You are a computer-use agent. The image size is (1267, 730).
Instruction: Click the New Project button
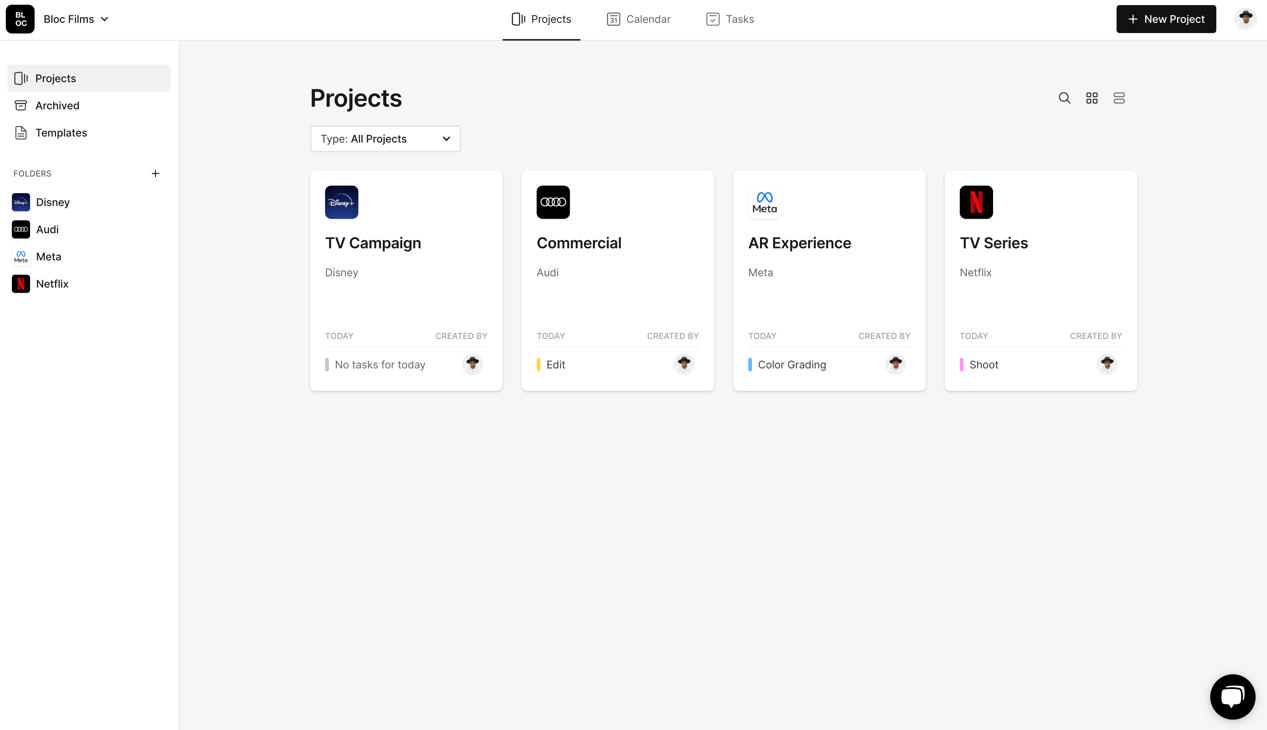pyautogui.click(x=1166, y=19)
